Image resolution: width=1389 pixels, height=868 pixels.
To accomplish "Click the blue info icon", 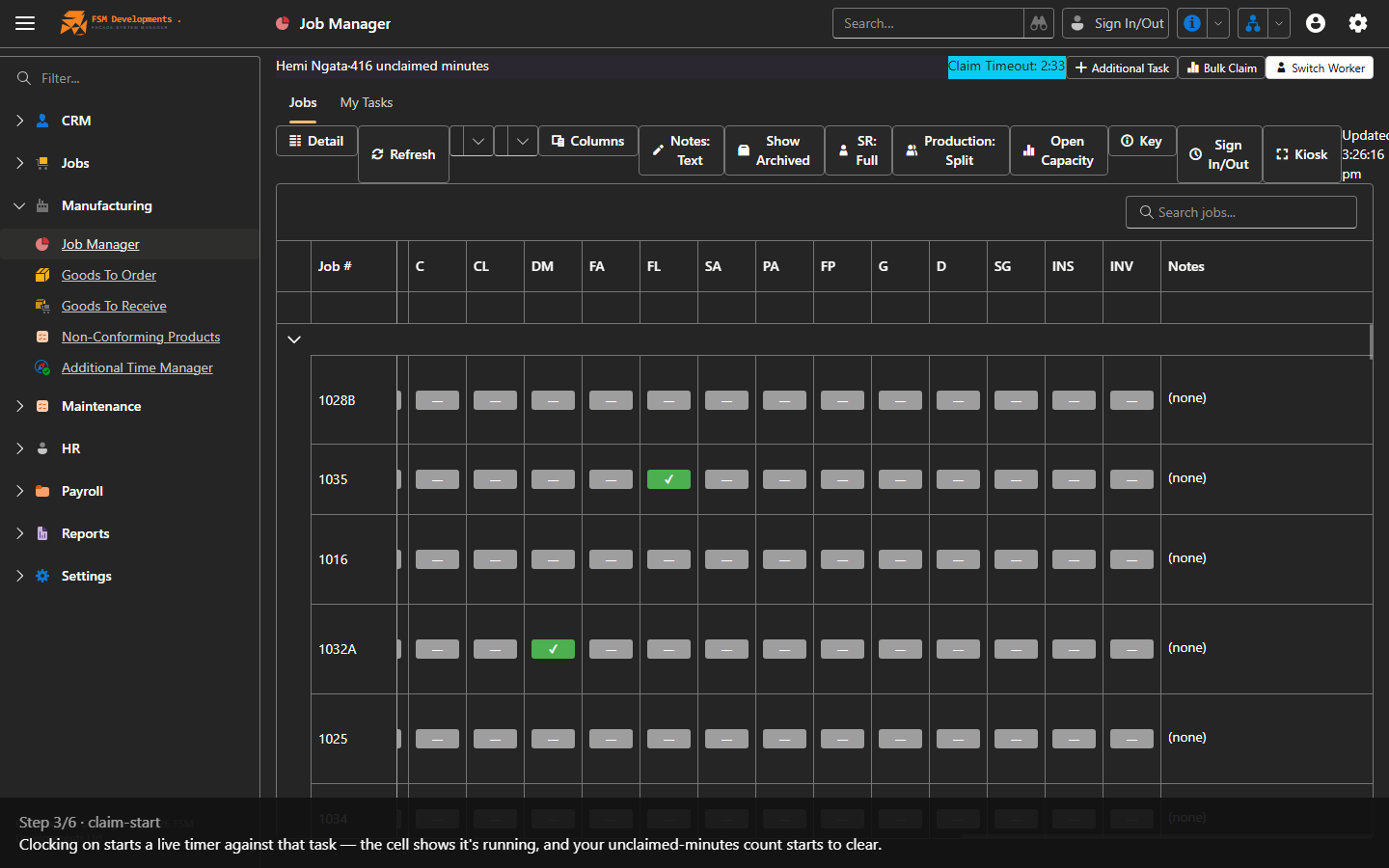I will click(x=1192, y=23).
